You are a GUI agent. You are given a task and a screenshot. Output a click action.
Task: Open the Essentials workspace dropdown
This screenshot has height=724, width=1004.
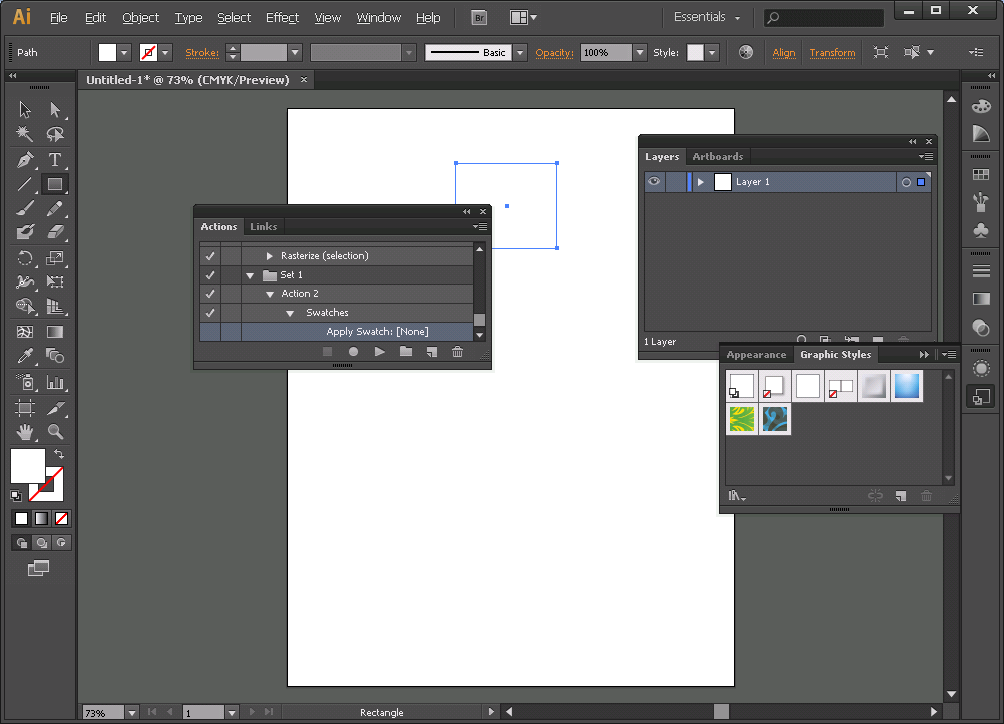pyautogui.click(x=707, y=18)
